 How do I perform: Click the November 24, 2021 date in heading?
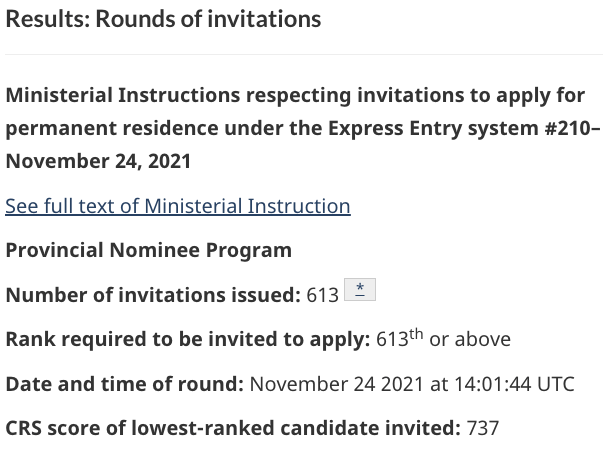(98, 161)
